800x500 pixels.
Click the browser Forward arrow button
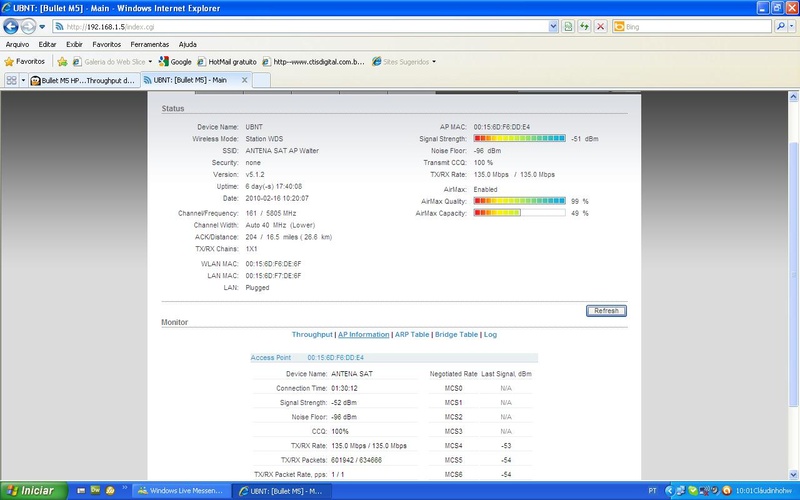click(28, 26)
